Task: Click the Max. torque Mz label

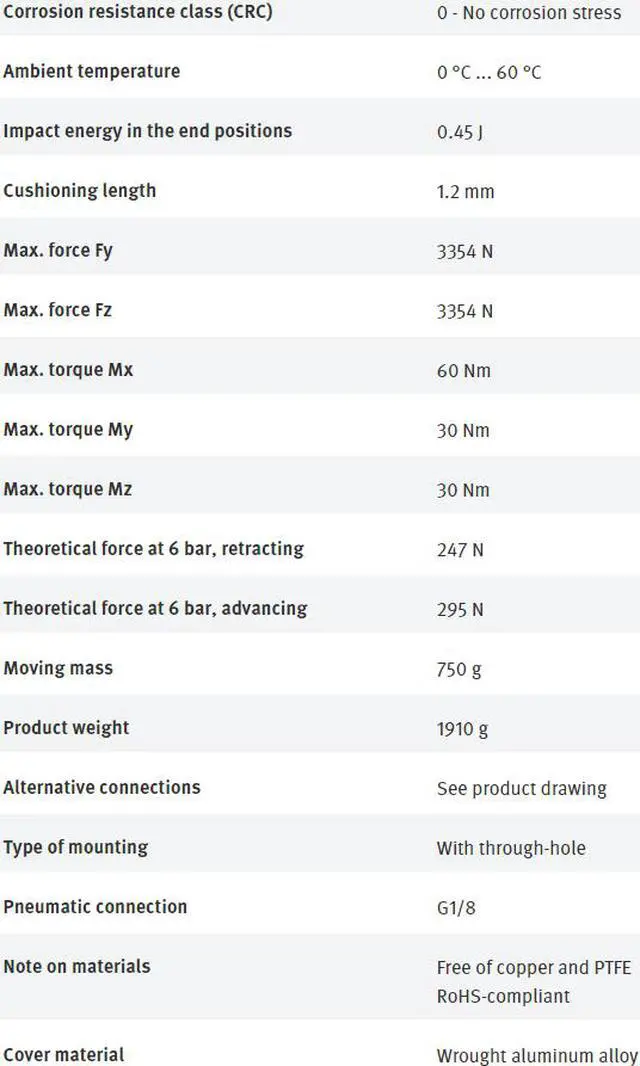Action: (x=67, y=489)
